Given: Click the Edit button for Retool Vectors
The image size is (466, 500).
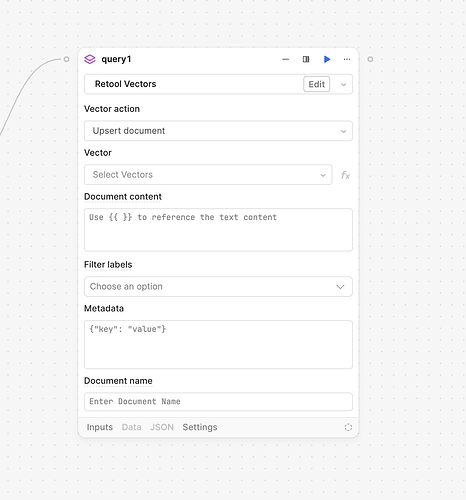Looking at the screenshot, I should 316,84.
